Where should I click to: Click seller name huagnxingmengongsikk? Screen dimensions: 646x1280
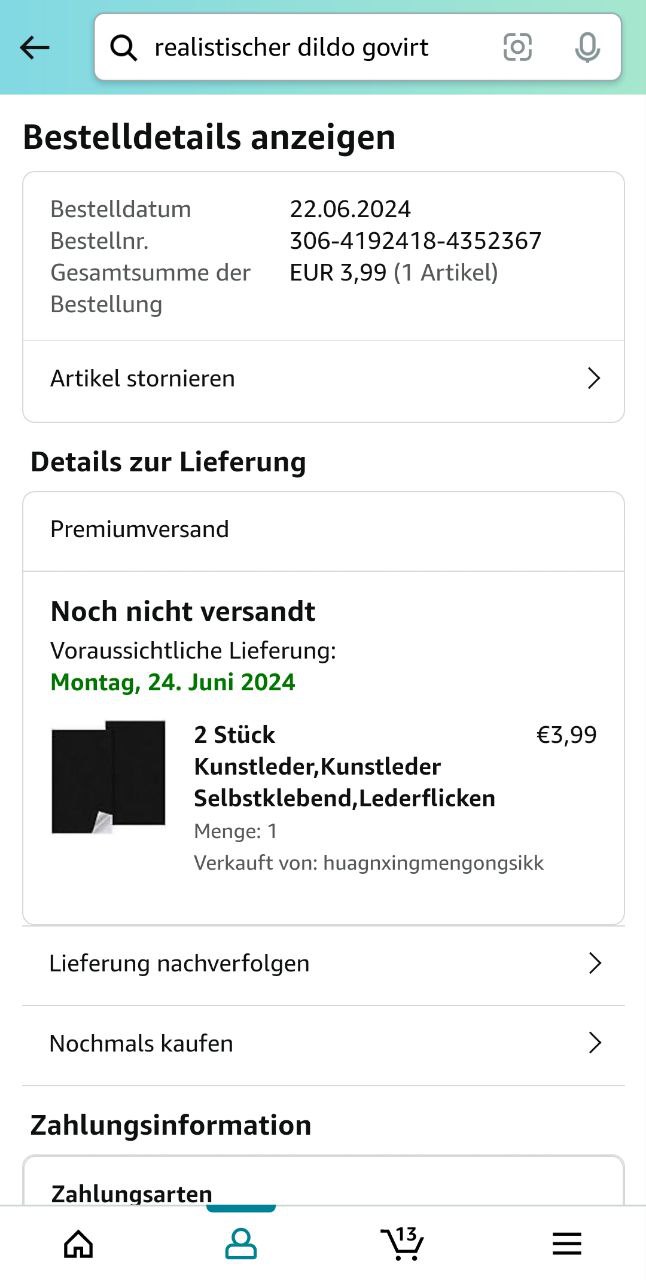pos(433,863)
